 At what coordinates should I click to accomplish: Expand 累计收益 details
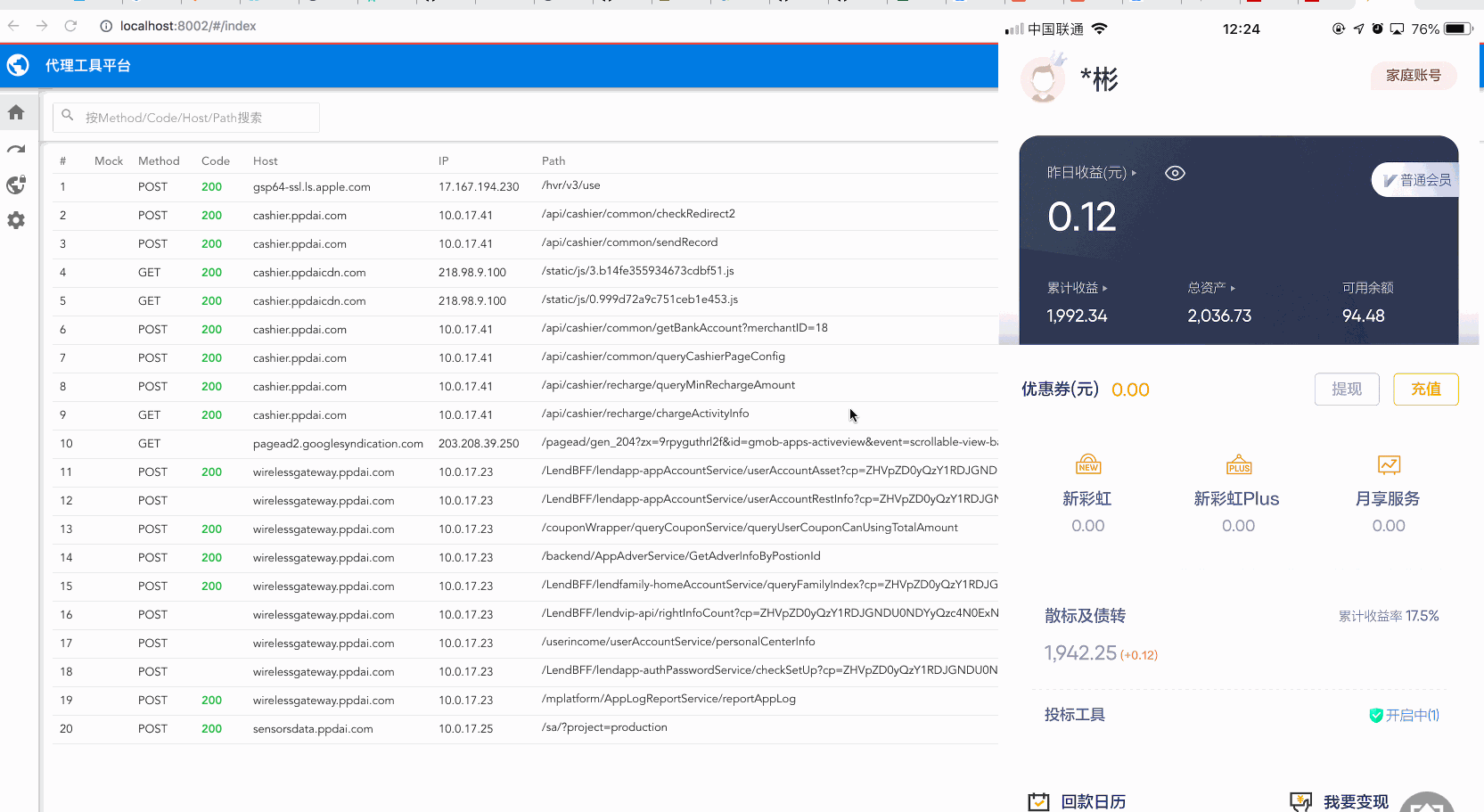coord(1077,288)
